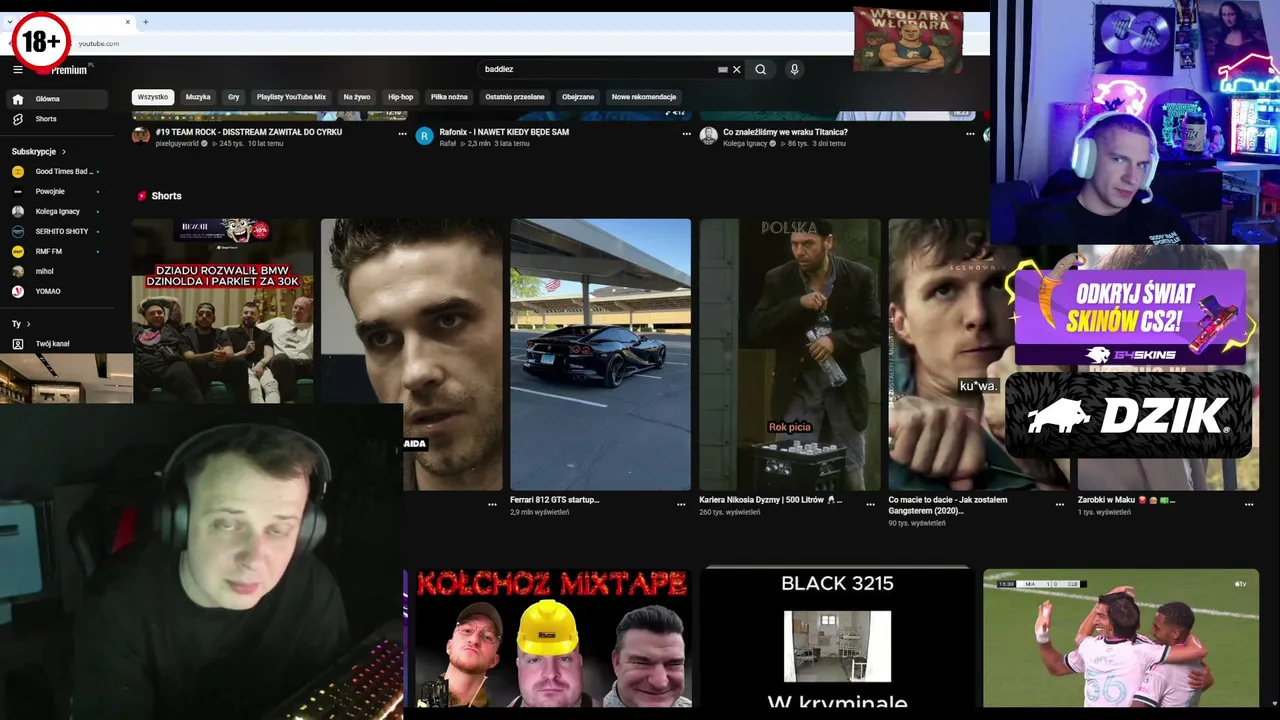Open the pixelguyworld channel avatar

click(x=141, y=136)
